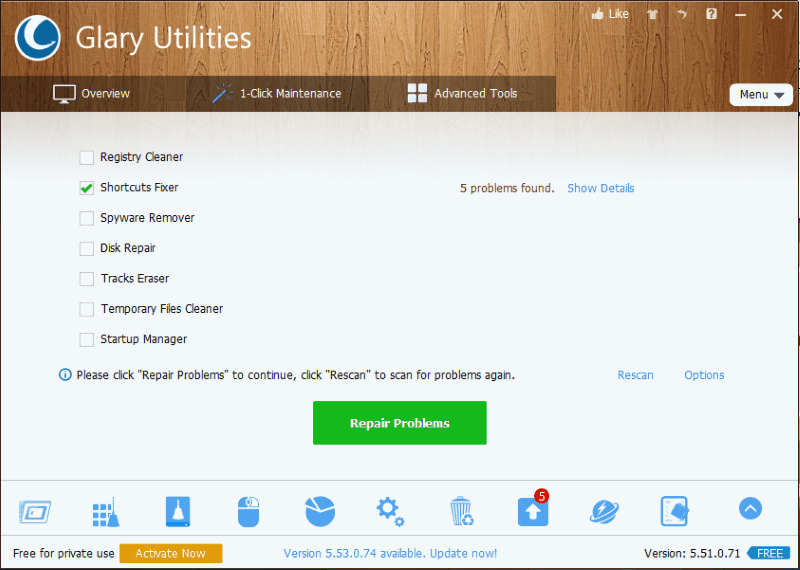Viewport: 800px width, 570px height.
Task: Open the Disk Cleaner broom drive icon
Action: pos(178,511)
